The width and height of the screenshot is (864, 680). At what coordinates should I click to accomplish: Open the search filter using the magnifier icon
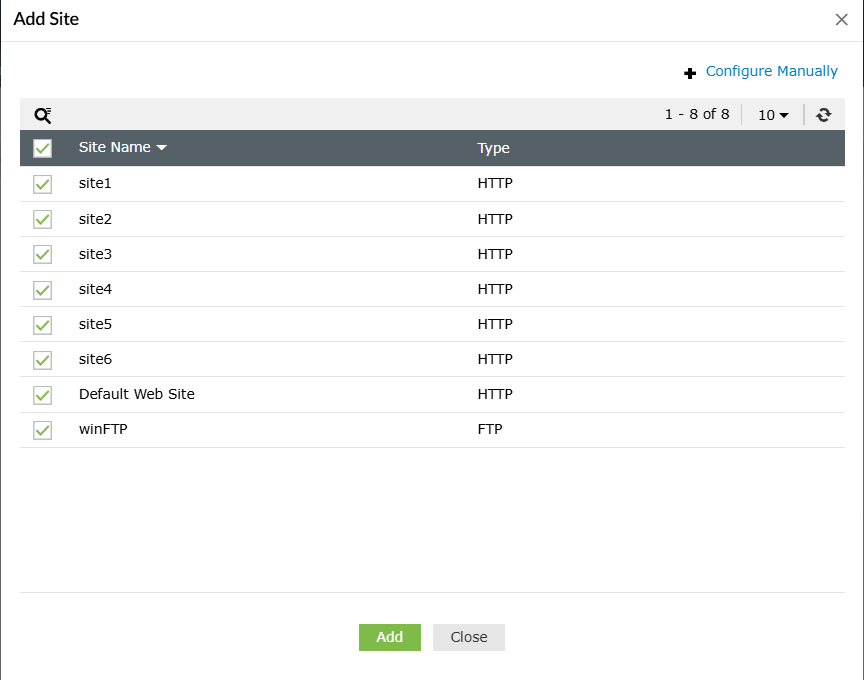click(42, 115)
